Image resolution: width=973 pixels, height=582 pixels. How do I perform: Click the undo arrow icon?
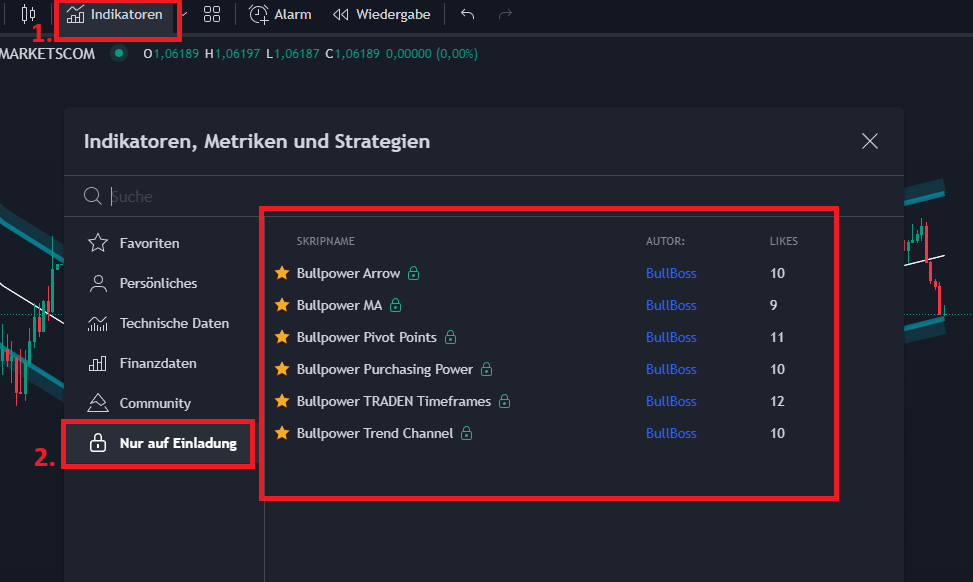(x=467, y=14)
